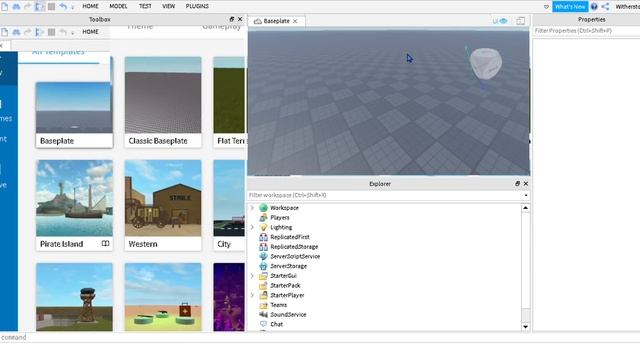Open the Help question mark icon
Image resolution: width=640 pixels, height=360 pixels.
[x=594, y=7]
